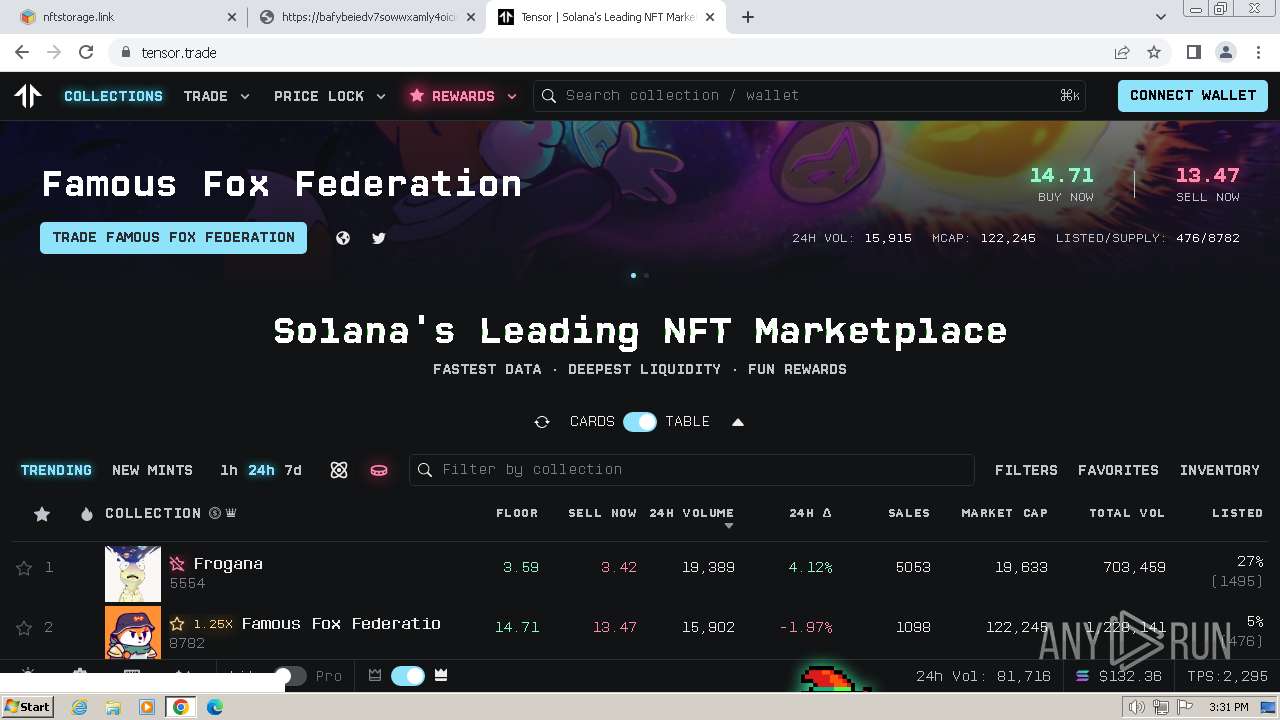Screen dimensions: 1280x720
Task: Go back in Chrome
Action: click(x=22, y=52)
